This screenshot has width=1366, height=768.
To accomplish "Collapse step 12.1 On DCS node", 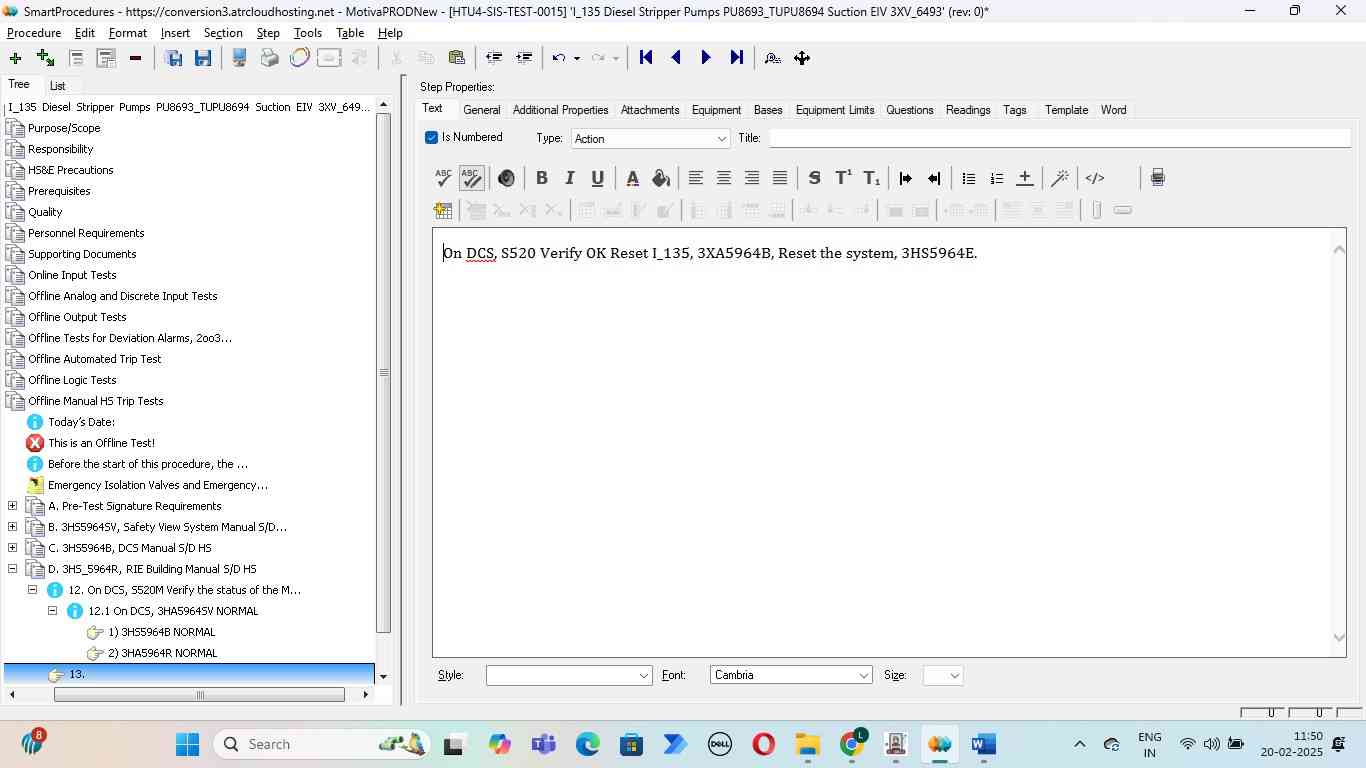I will click(52, 611).
